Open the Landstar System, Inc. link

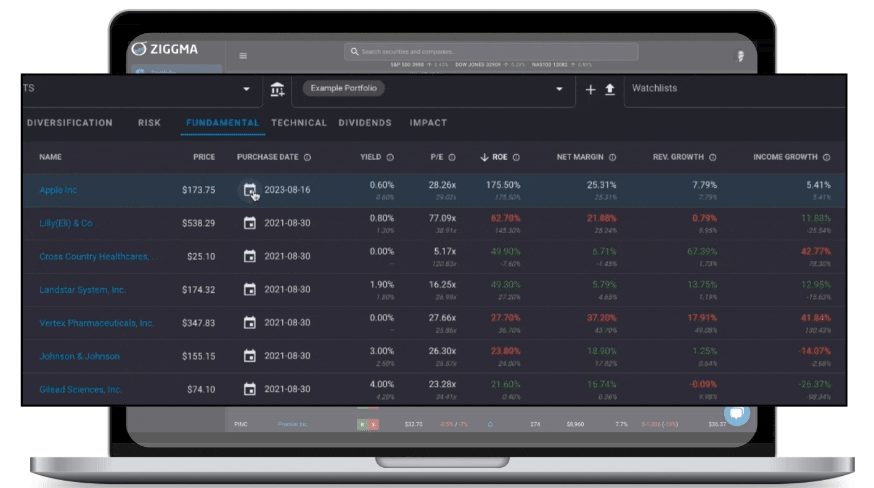coord(82,290)
